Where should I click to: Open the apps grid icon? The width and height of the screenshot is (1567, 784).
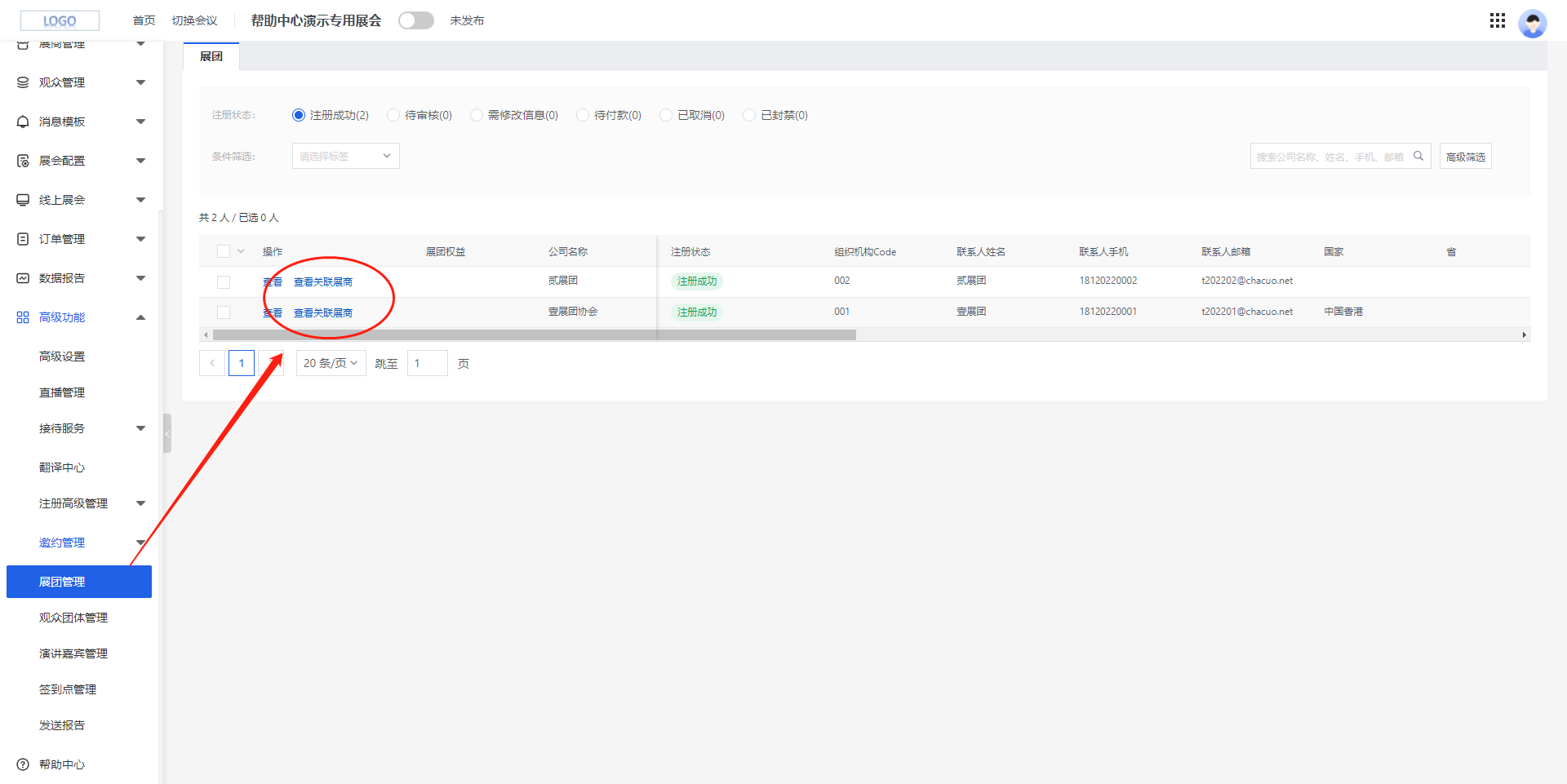pos(1497,20)
